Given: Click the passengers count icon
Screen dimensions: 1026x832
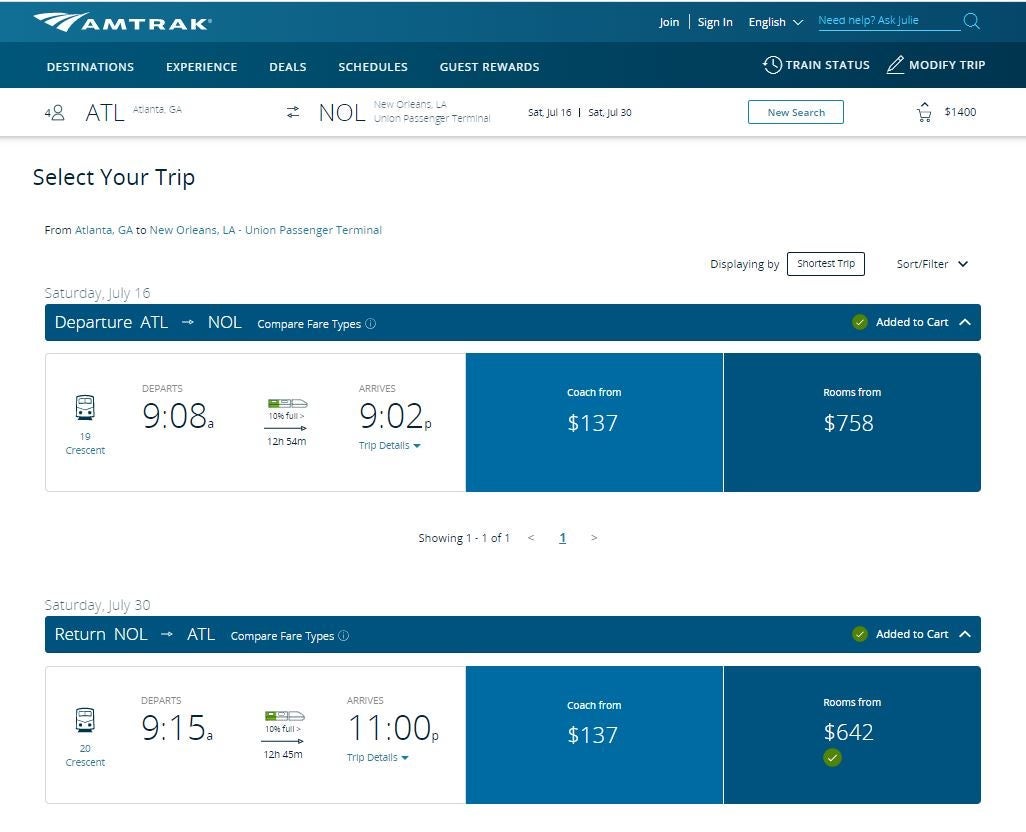Looking at the screenshot, I should pos(54,113).
